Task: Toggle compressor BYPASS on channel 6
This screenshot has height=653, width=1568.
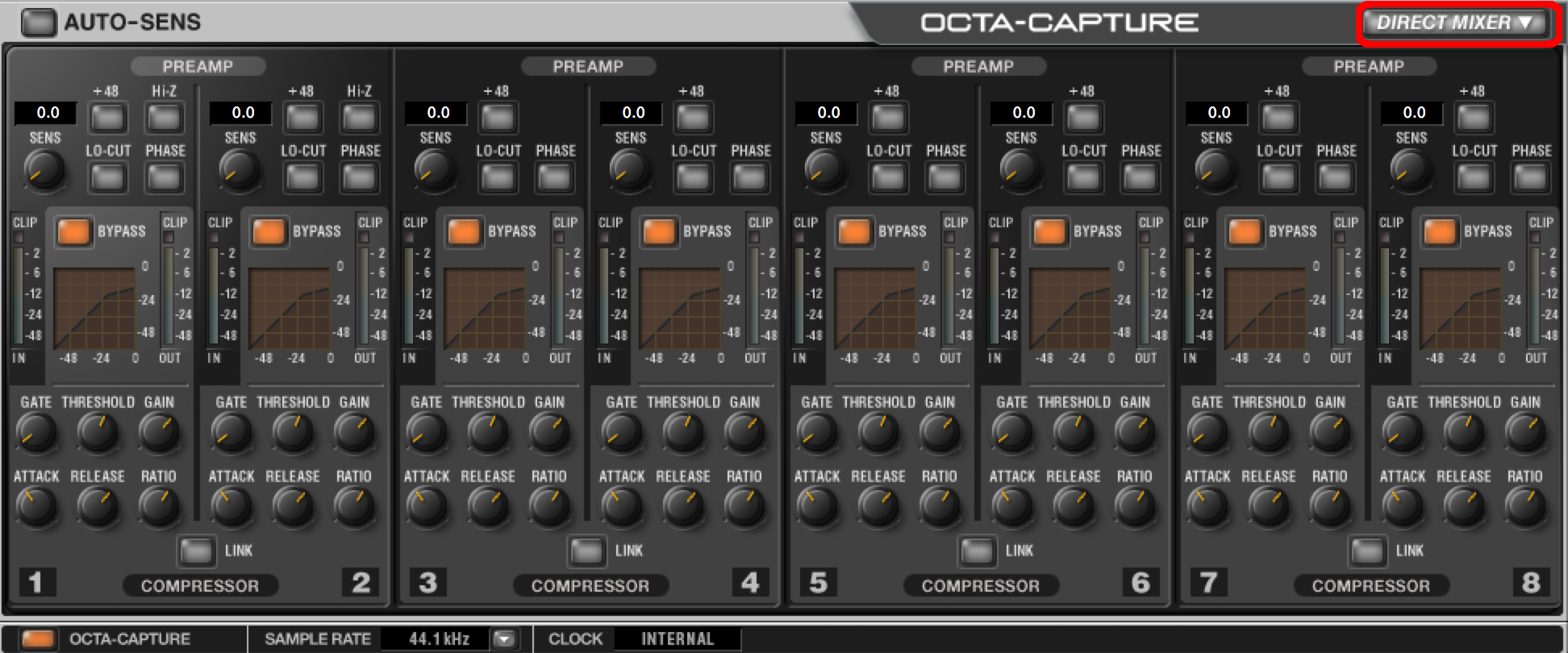Action: coord(1049,232)
